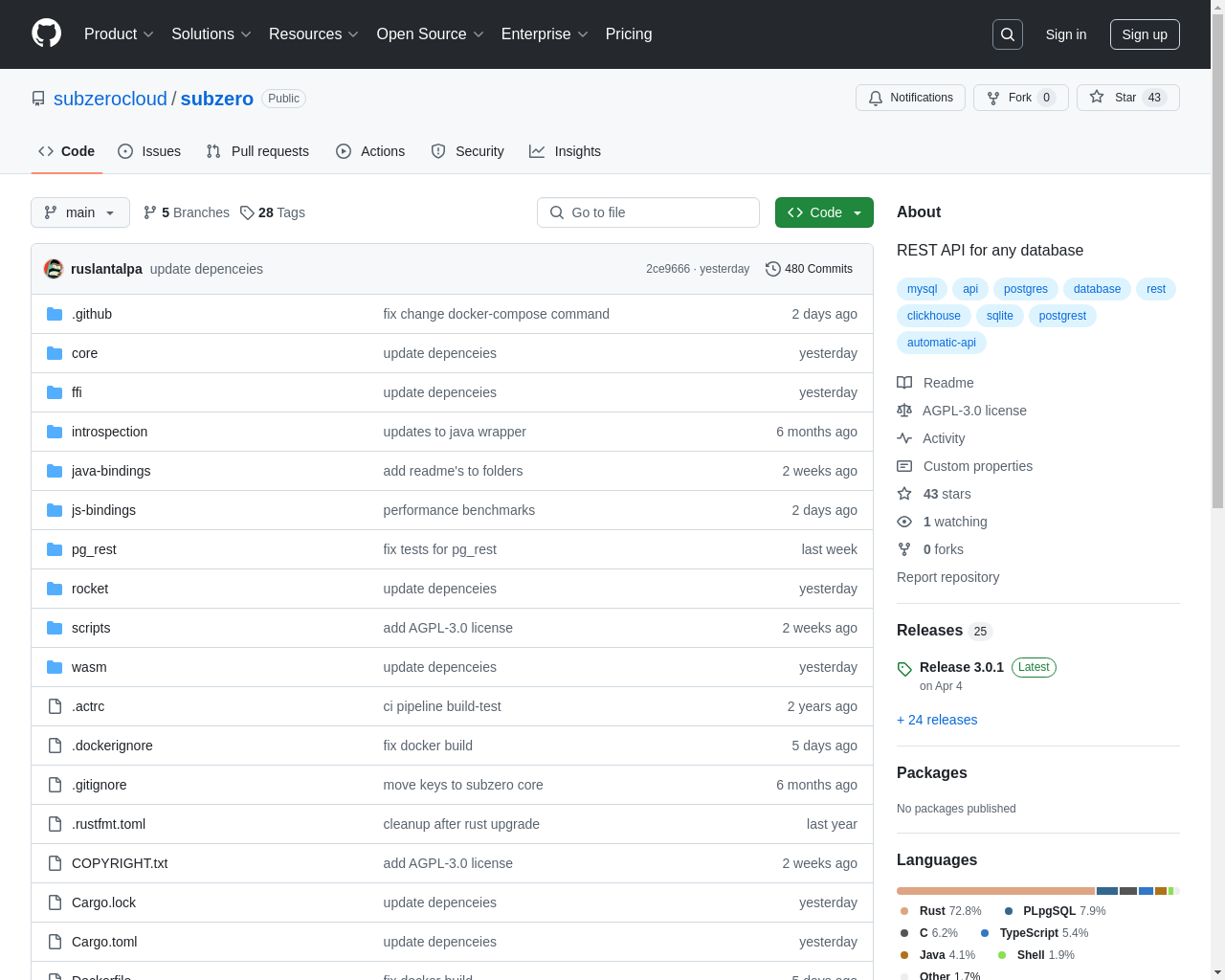This screenshot has width=1225, height=980.
Task: Click the Rust segment in languages bar
Action: click(995, 891)
